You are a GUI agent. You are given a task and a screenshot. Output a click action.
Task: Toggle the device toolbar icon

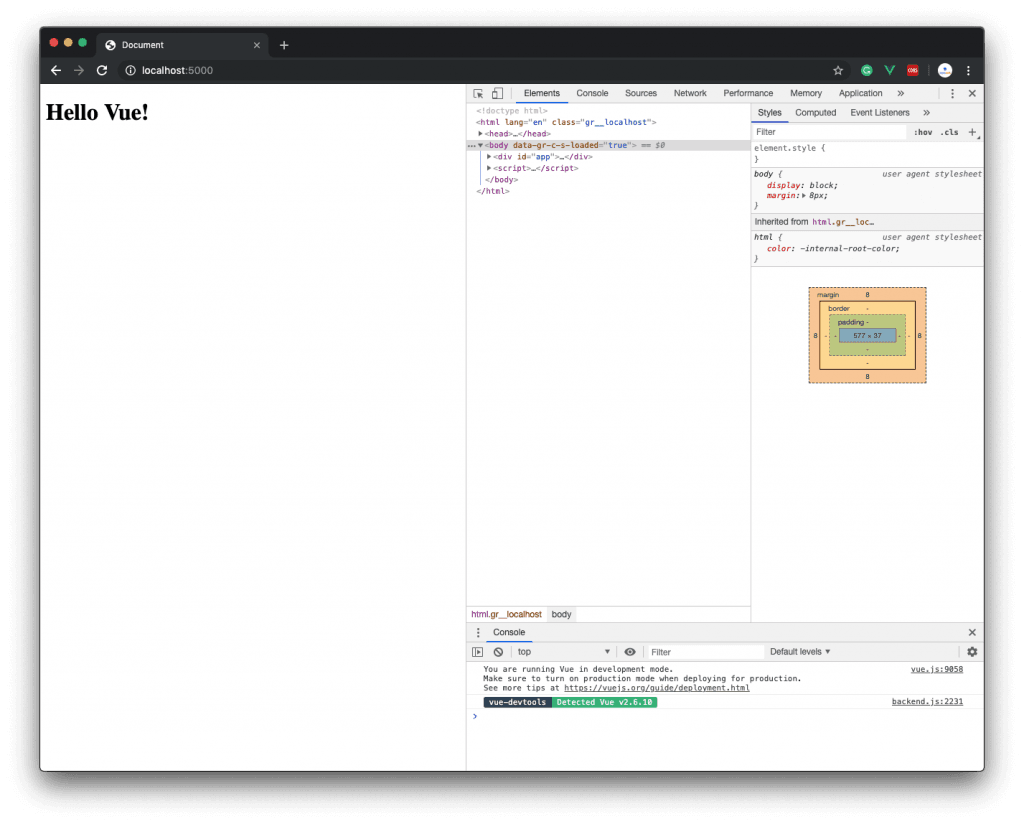point(498,93)
